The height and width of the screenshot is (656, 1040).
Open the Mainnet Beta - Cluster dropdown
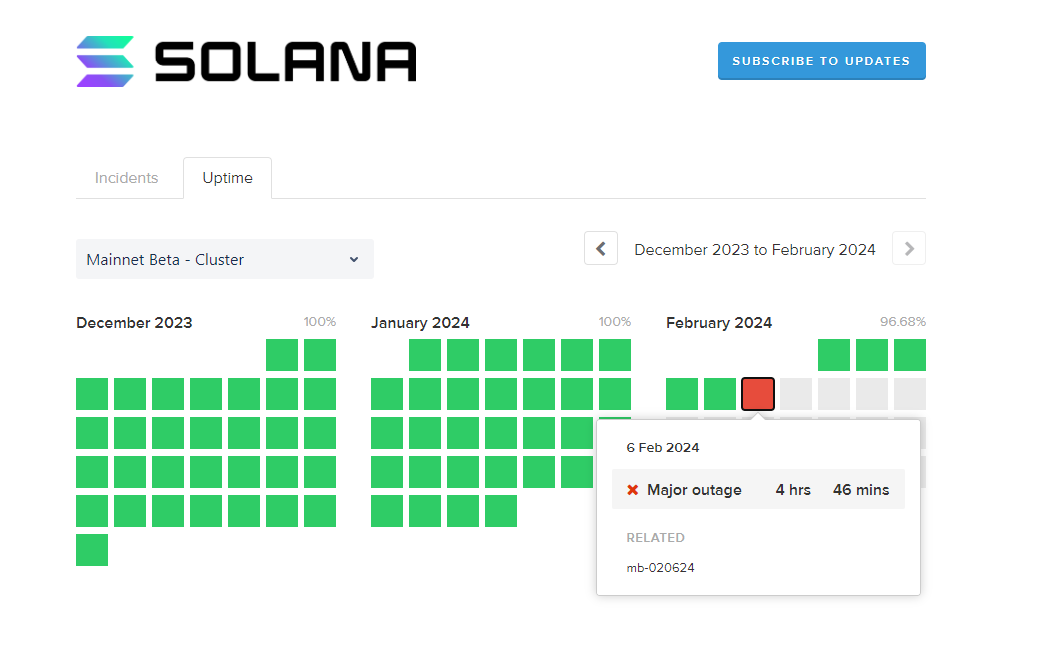[225, 259]
